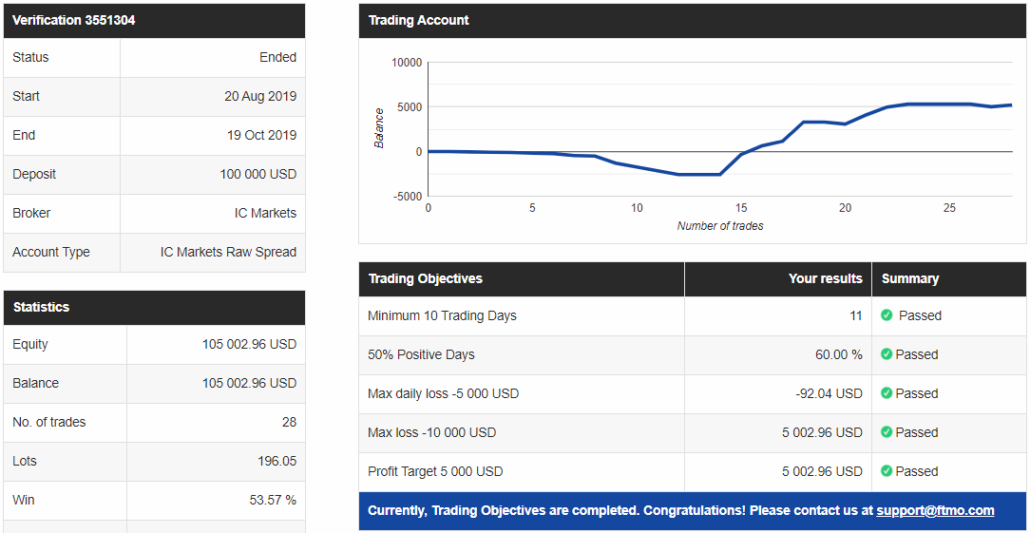Click the green check for Max loss -10 000 USD

(x=886, y=432)
